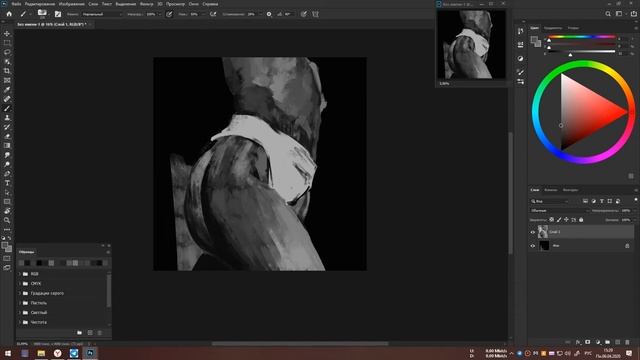
Task: Select the Crop tool
Action: point(7,71)
